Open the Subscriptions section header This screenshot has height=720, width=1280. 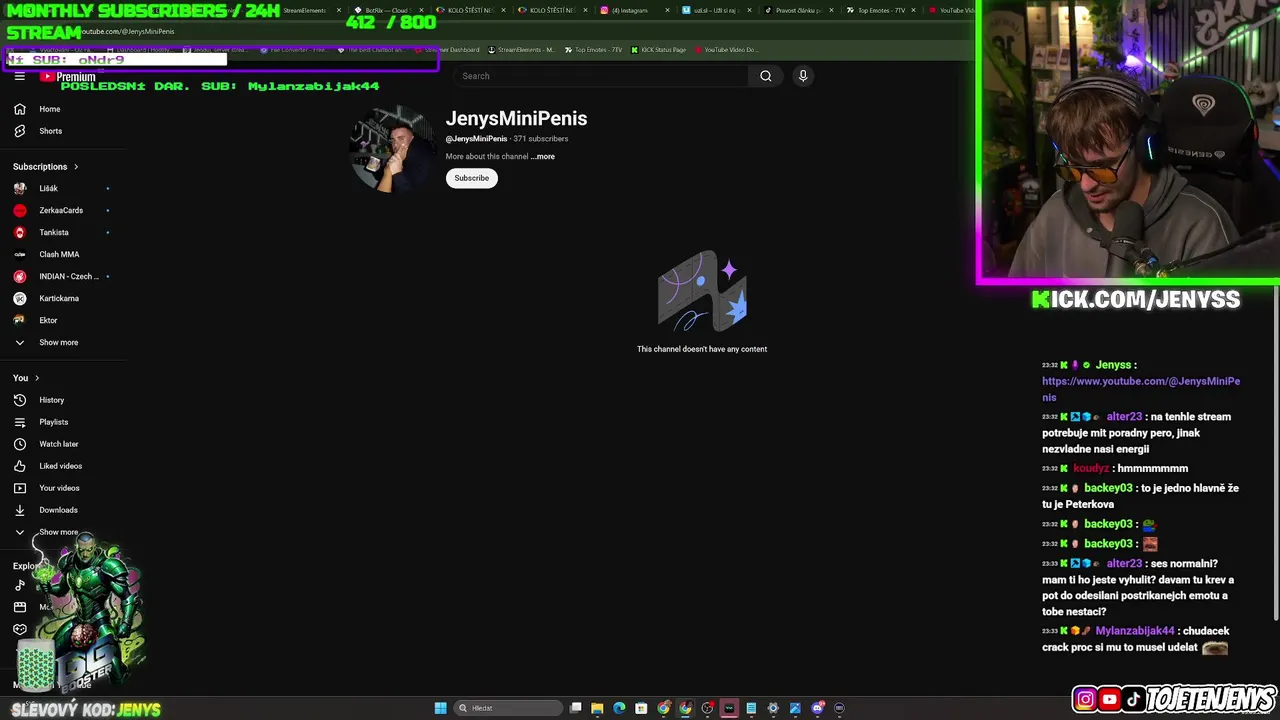pyautogui.click(x=46, y=167)
